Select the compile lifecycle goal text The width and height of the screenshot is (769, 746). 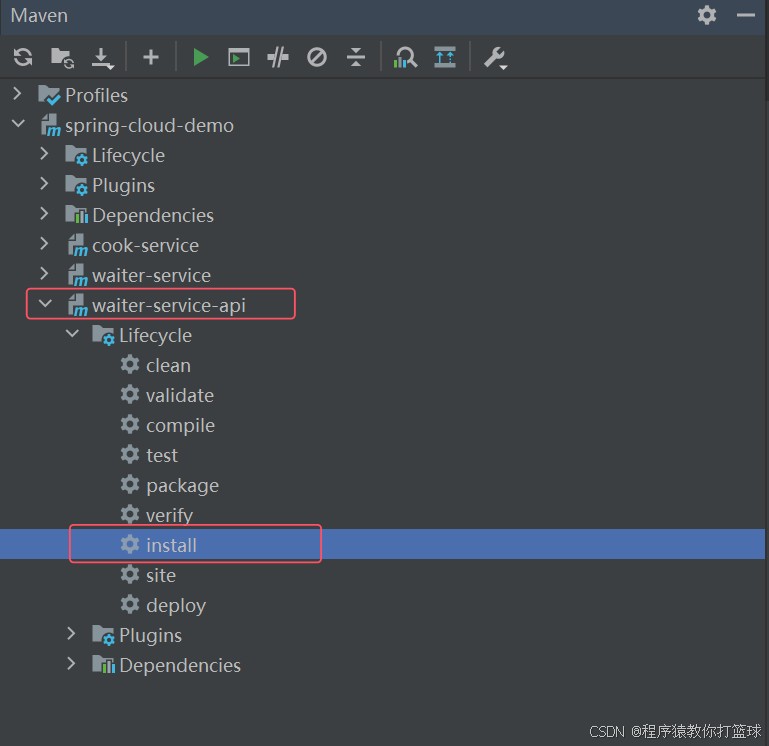(x=180, y=426)
